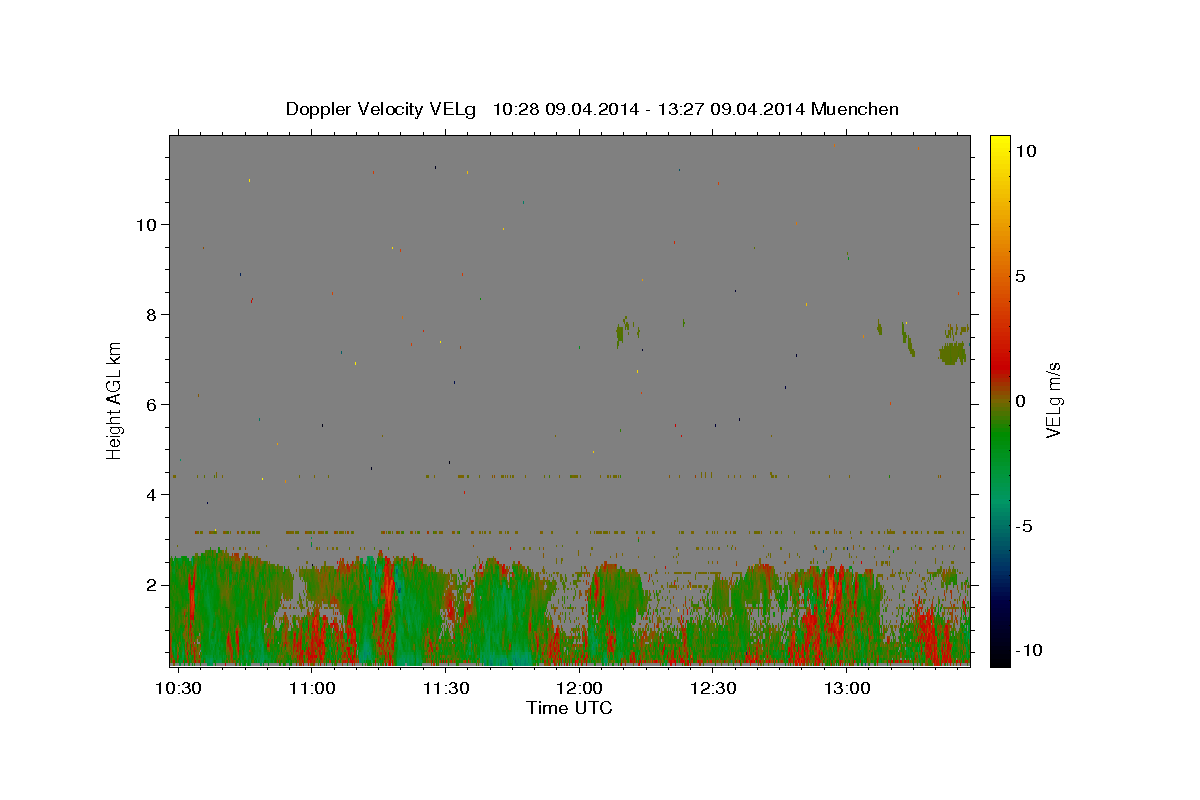Viewport: 1200px width, 800px height.
Task: Click the height axis label 4
Action: tap(152, 495)
